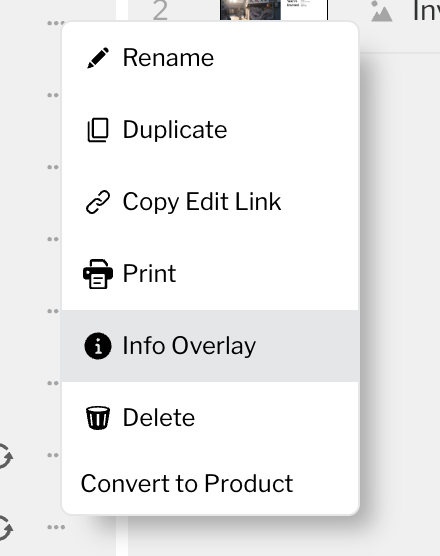The height and width of the screenshot is (556, 440).
Task: Click the trash bin icon
Action: 98,418
